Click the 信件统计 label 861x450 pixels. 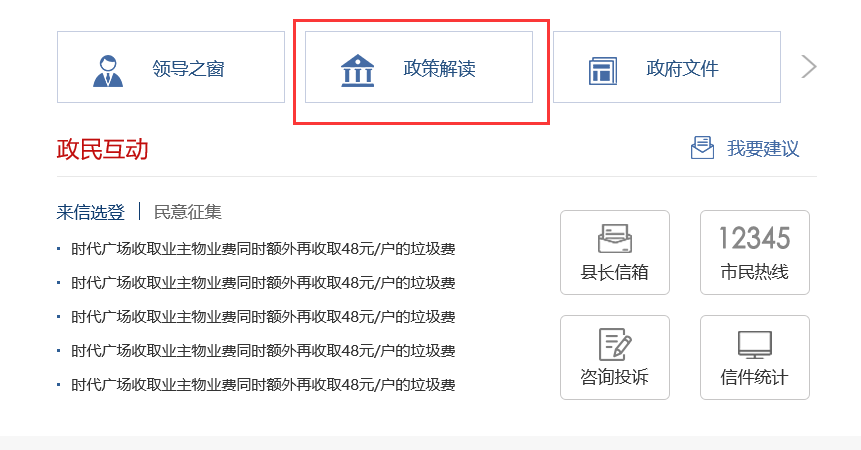[755, 377]
